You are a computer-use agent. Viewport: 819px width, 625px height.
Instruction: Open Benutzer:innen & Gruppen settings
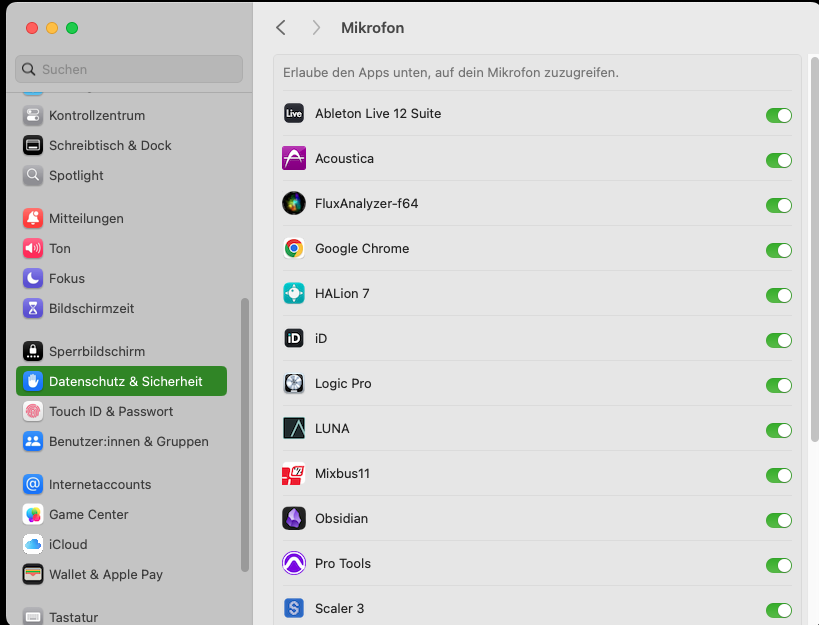[121, 441]
